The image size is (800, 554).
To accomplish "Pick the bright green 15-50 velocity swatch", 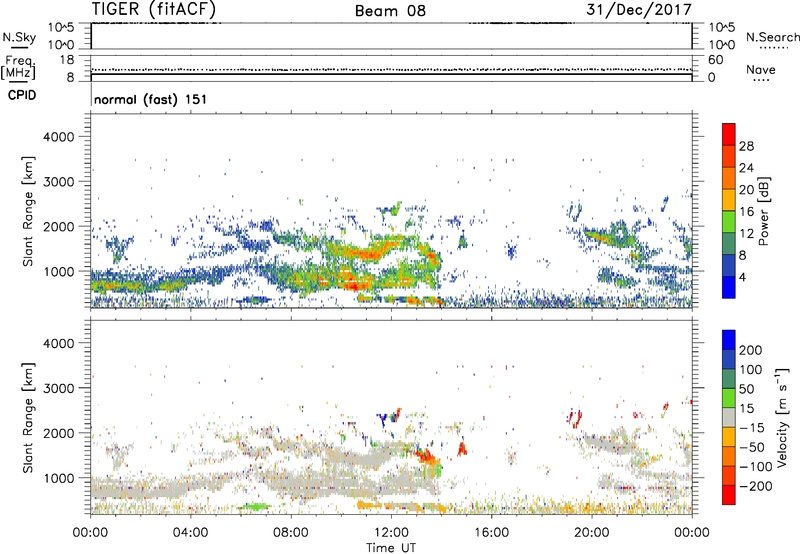I will (x=729, y=398).
